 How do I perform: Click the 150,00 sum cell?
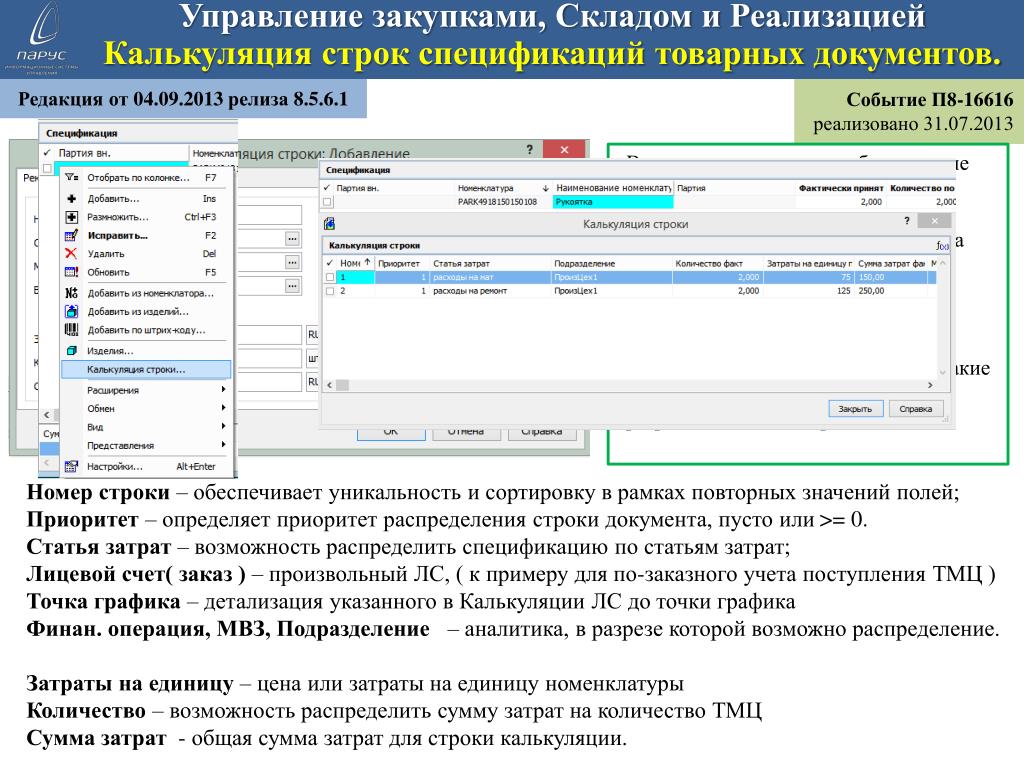(891, 278)
